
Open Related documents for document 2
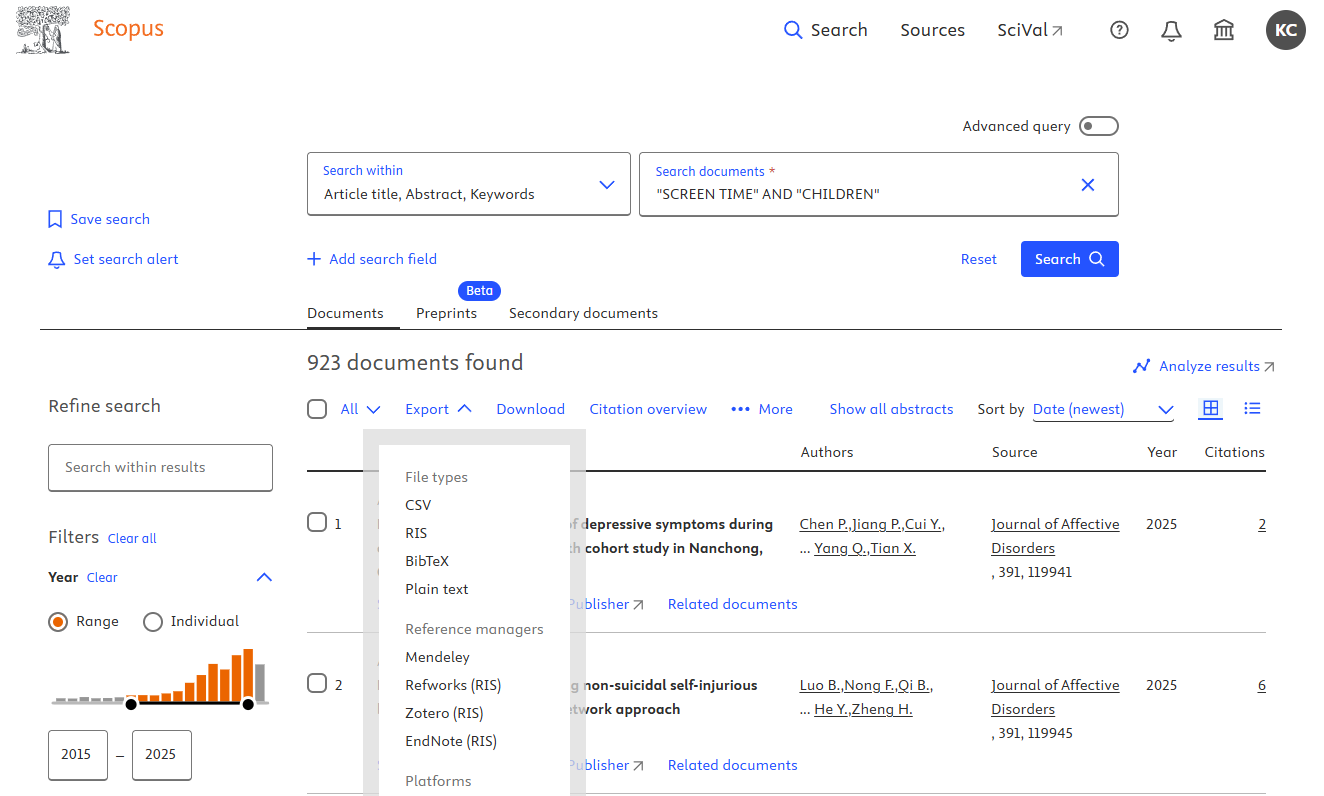point(732,765)
